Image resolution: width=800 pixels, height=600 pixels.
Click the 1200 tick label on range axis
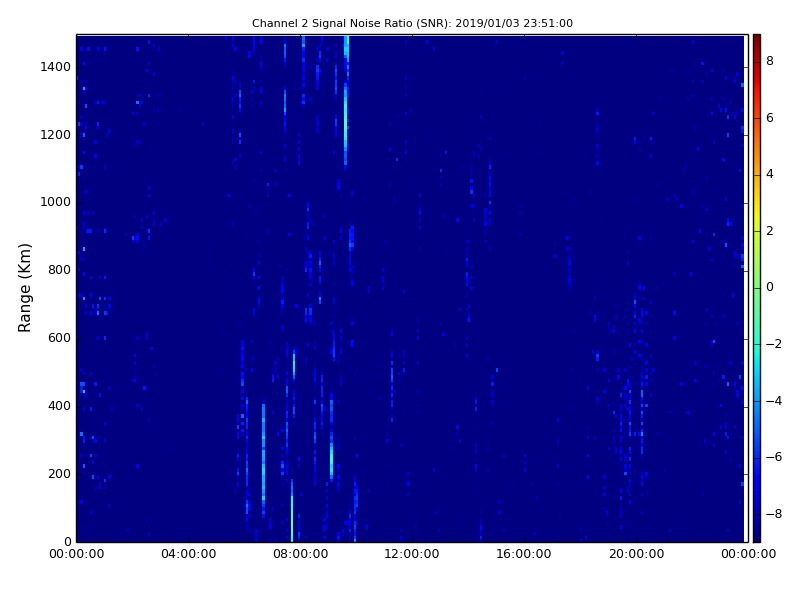click(55, 135)
